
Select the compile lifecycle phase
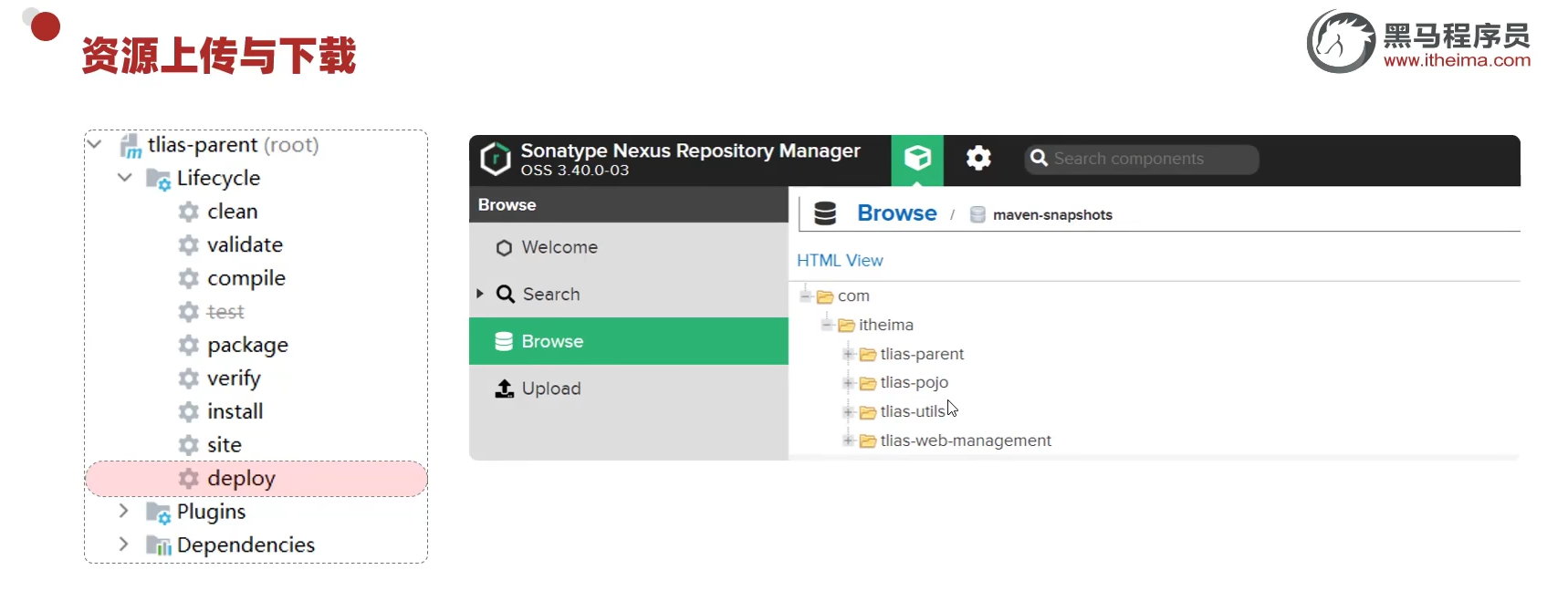246,278
